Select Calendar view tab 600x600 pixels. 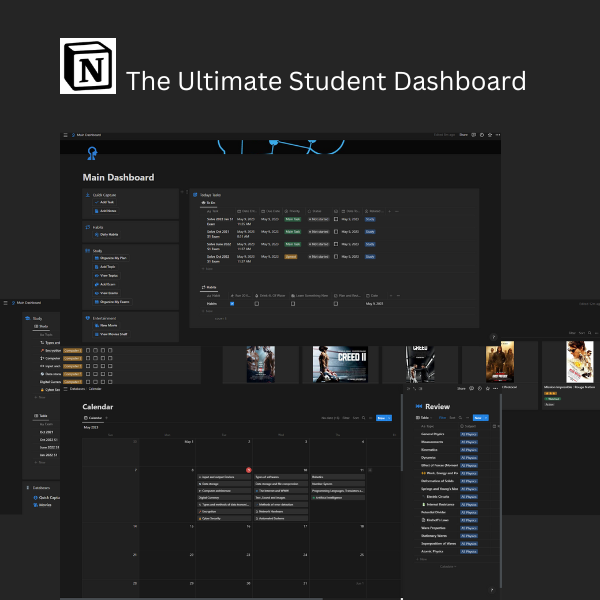pyautogui.click(x=93, y=418)
